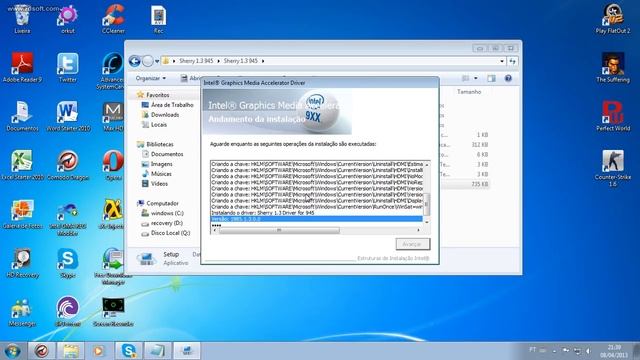This screenshot has width=640, height=360.
Task: Open the change view options dropdown
Action: pyautogui.click(x=476, y=78)
